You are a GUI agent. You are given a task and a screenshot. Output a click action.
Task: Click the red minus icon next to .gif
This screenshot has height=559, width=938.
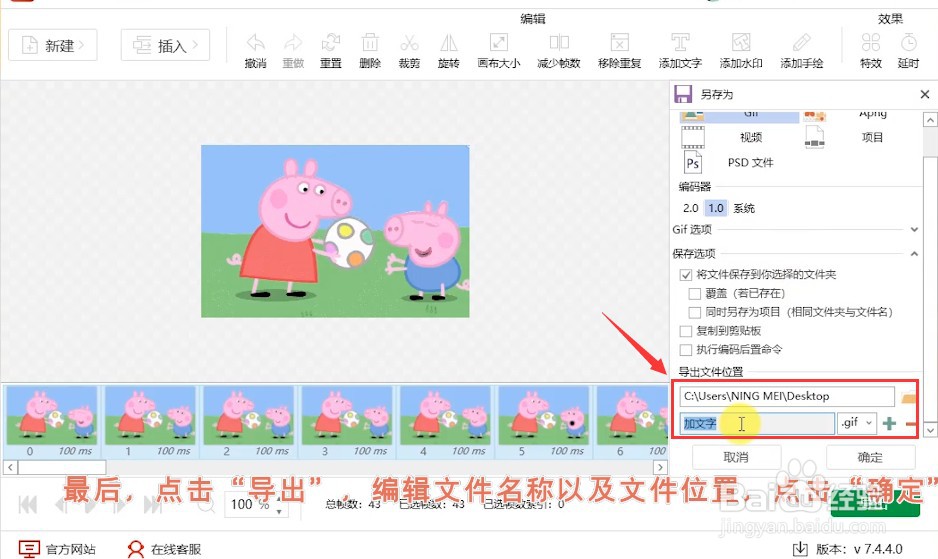(x=910, y=424)
